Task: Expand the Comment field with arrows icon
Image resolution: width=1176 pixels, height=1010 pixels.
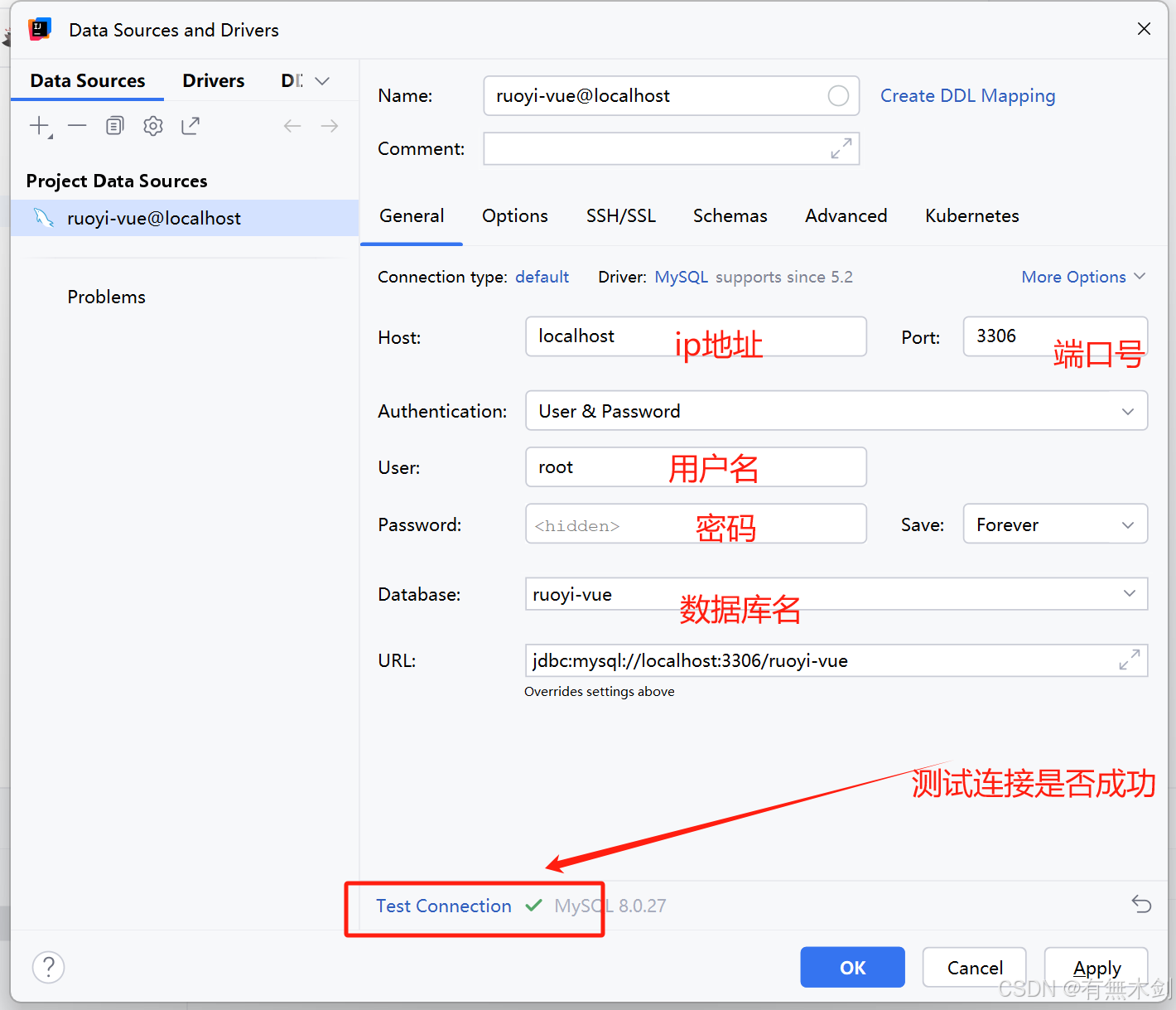Action: tap(841, 149)
